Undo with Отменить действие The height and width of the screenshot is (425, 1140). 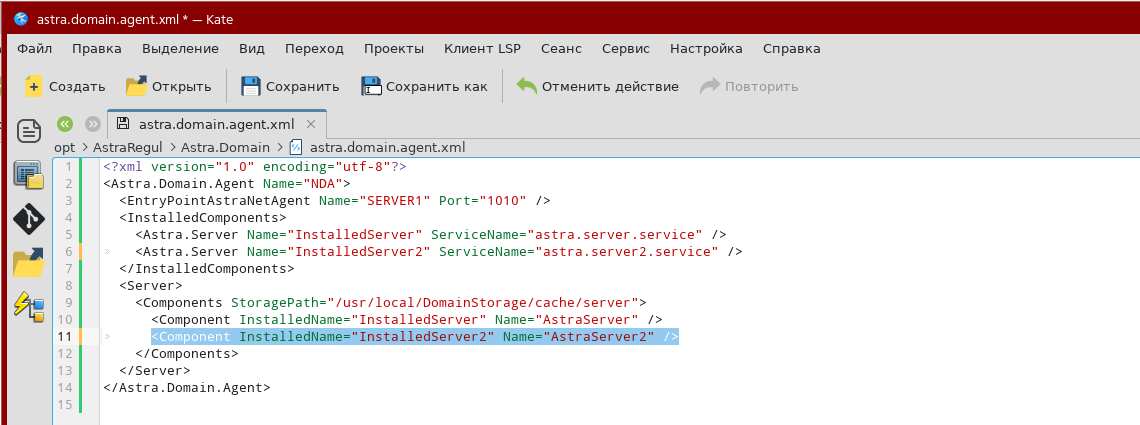(x=597, y=86)
